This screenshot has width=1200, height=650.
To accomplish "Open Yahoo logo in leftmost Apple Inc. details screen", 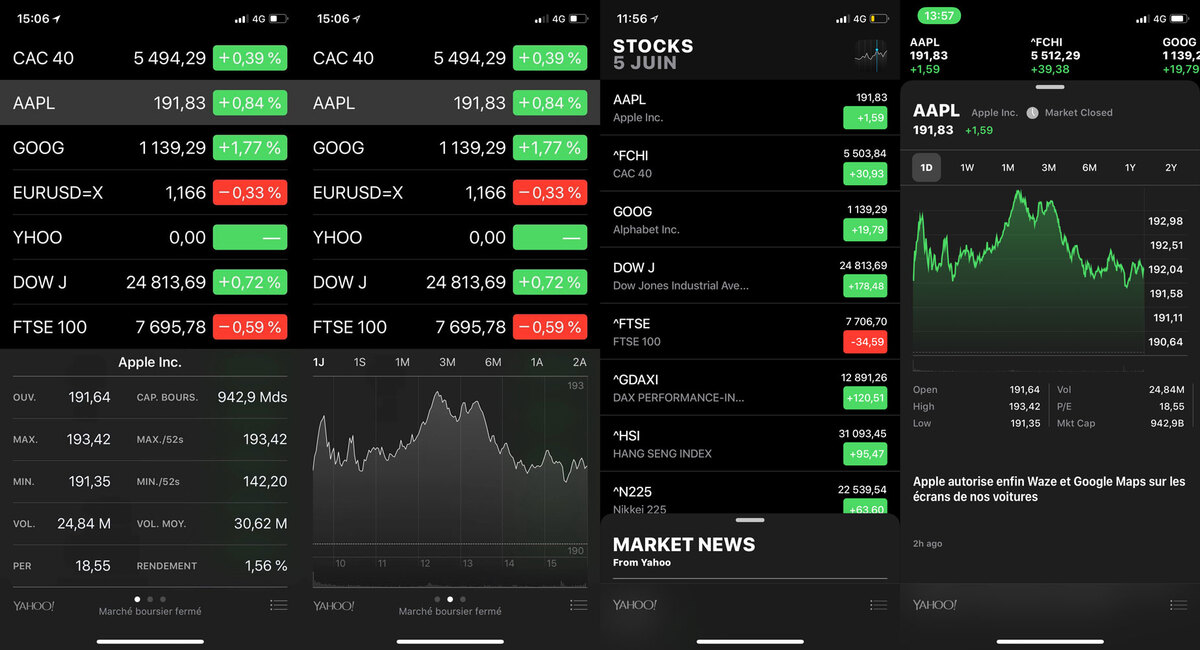I will (x=34, y=605).
